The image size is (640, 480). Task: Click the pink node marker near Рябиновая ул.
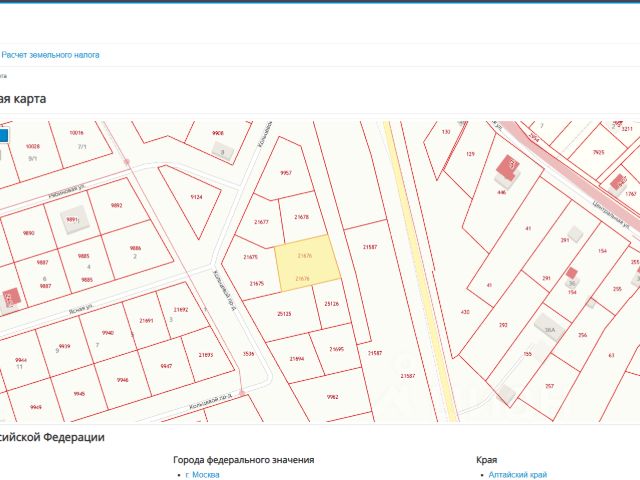127,162
